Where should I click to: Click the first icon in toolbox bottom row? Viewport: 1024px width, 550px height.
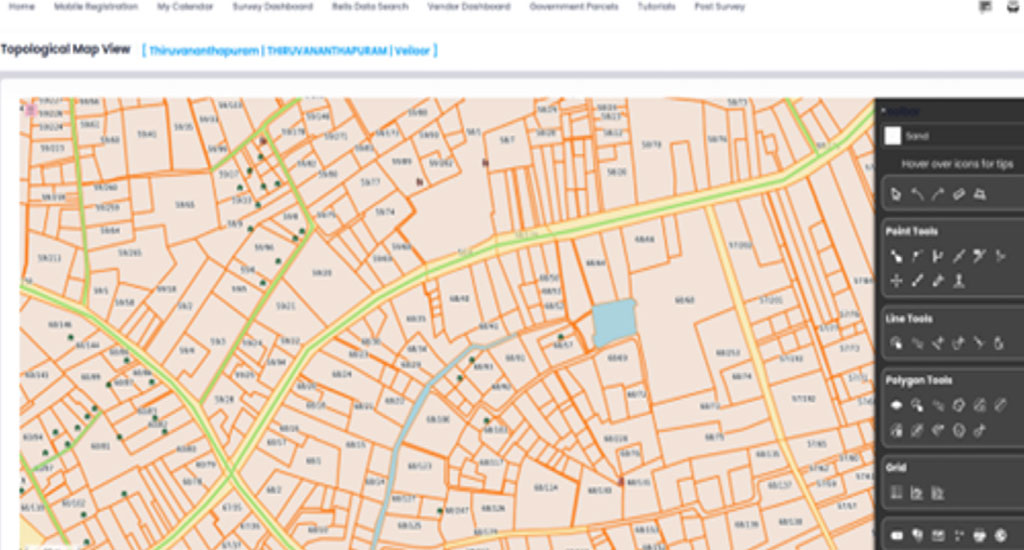click(x=896, y=536)
